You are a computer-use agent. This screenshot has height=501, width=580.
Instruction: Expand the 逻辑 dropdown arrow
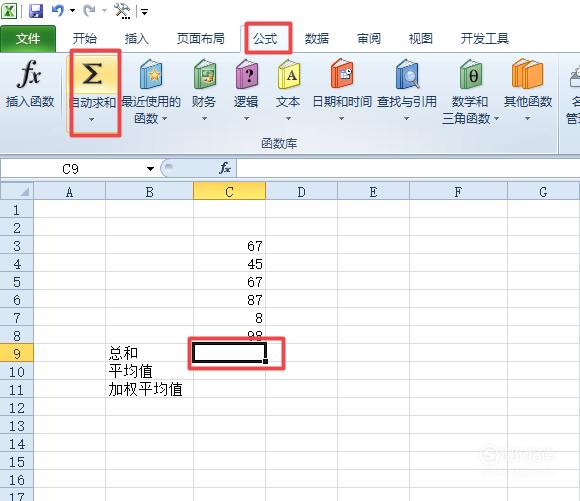(x=246, y=119)
